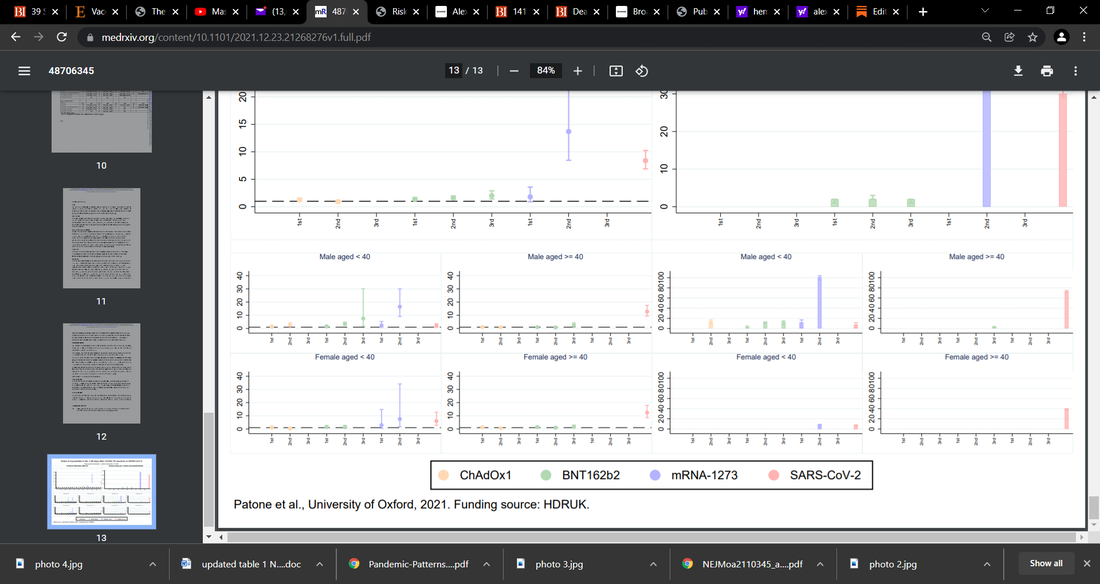Share this page icon

coord(1010,37)
